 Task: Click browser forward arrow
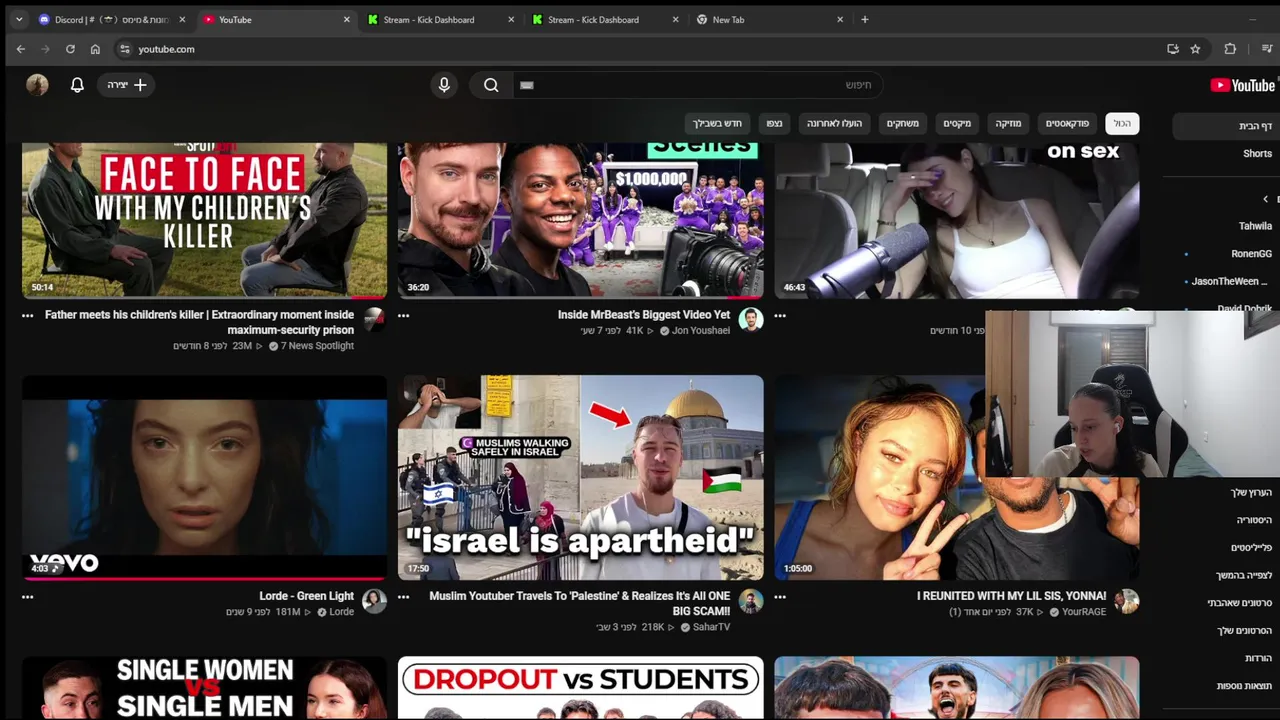45,49
